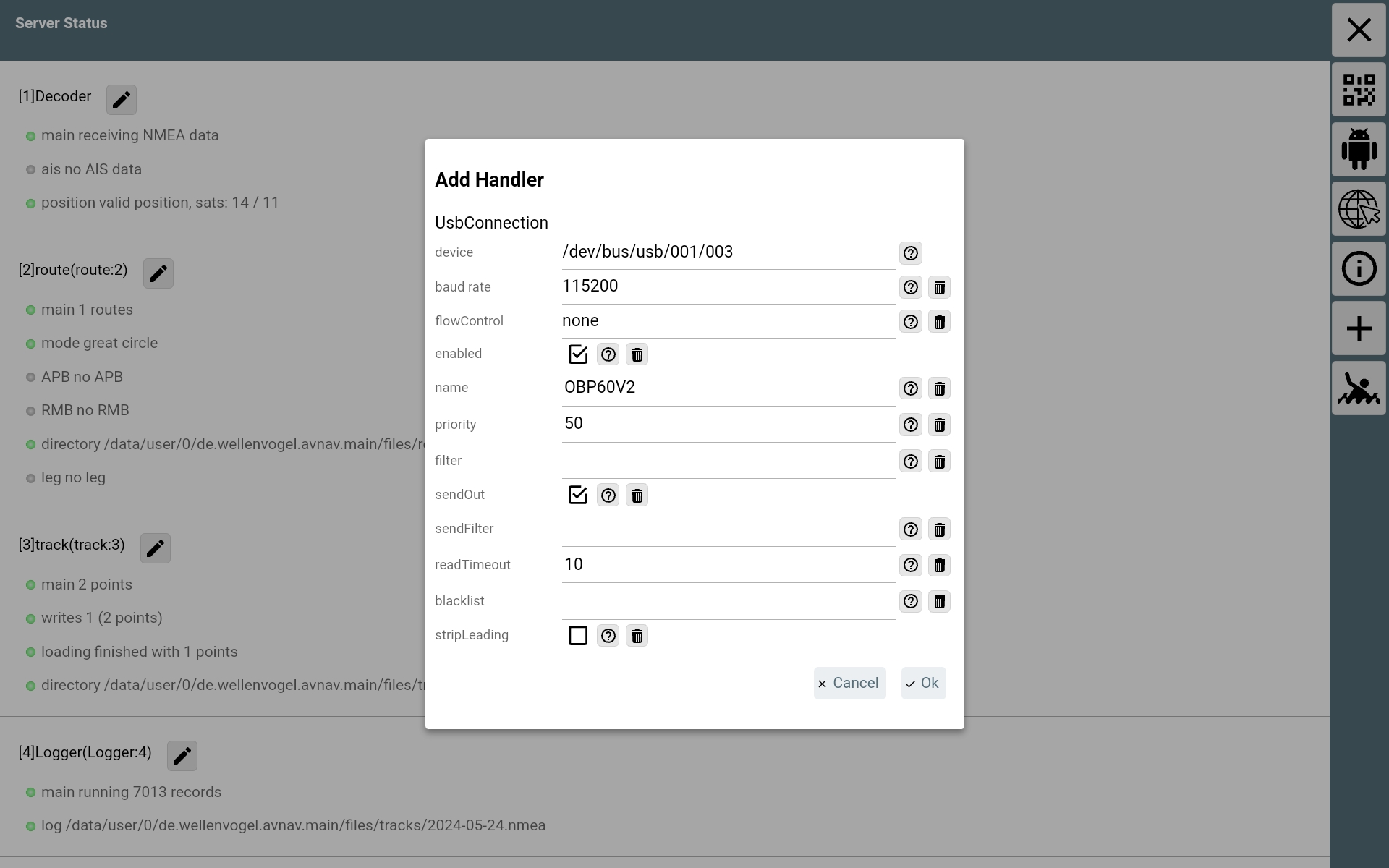Click 'writes 1 (2 points)' status row

[94, 618]
